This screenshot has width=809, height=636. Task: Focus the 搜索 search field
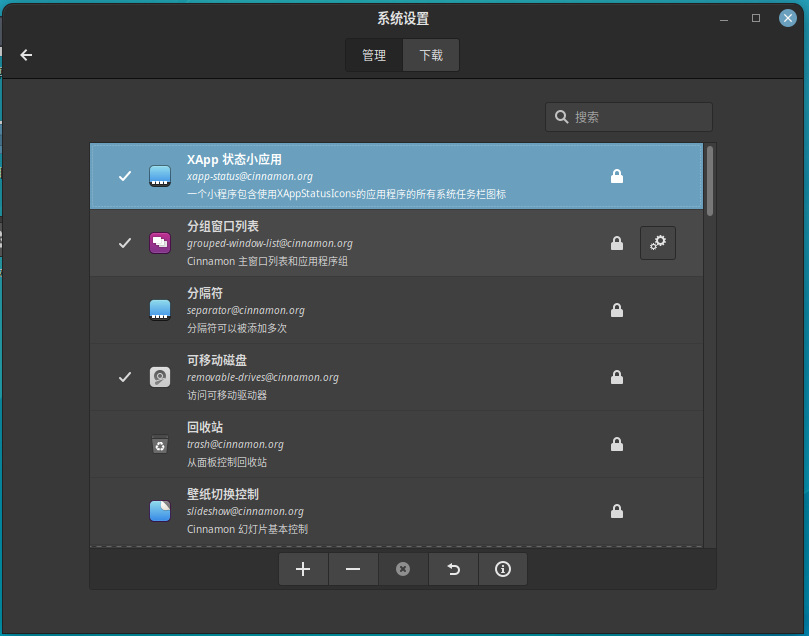click(628, 117)
